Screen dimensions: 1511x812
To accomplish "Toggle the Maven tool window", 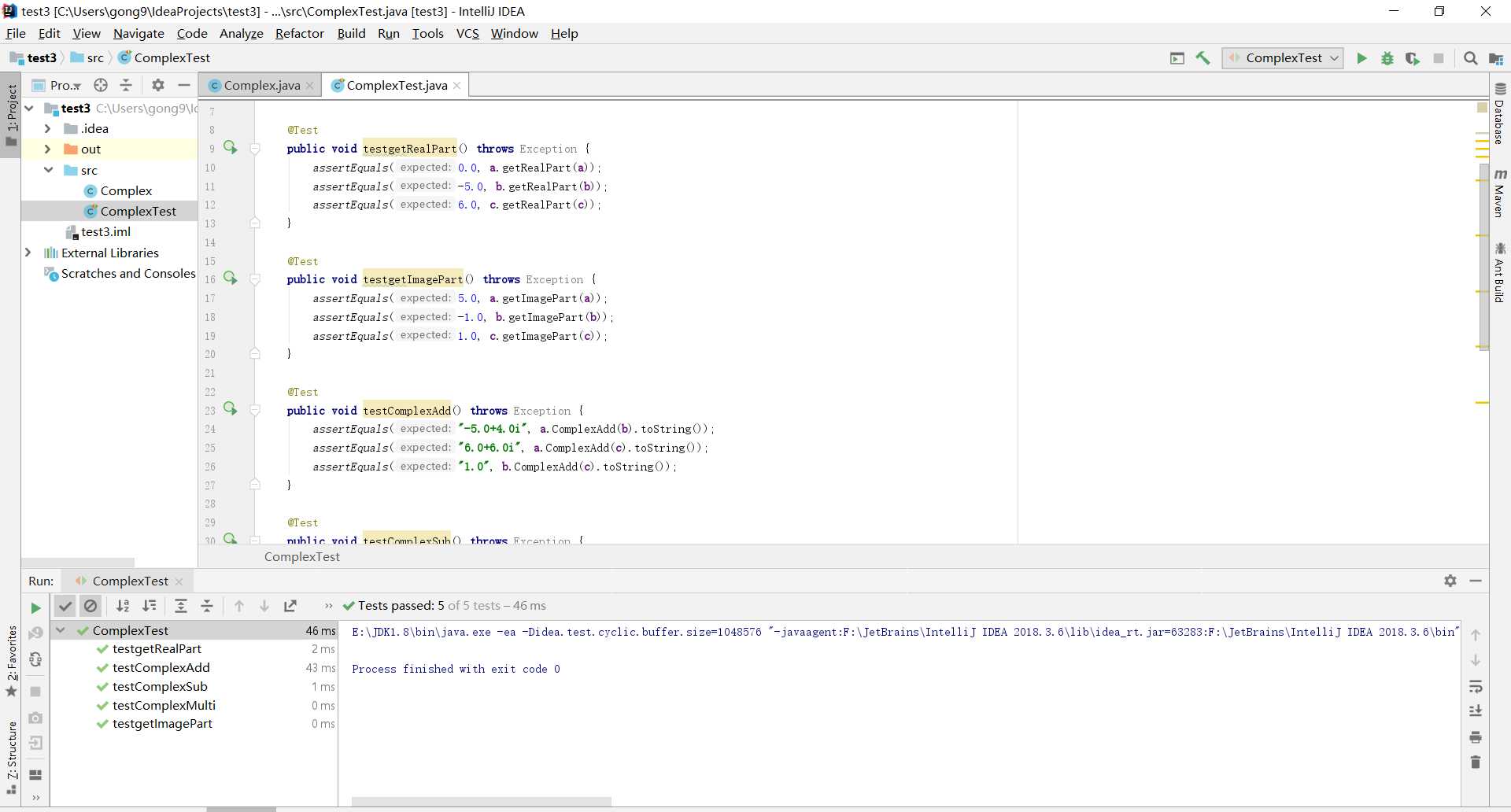I will [1499, 194].
